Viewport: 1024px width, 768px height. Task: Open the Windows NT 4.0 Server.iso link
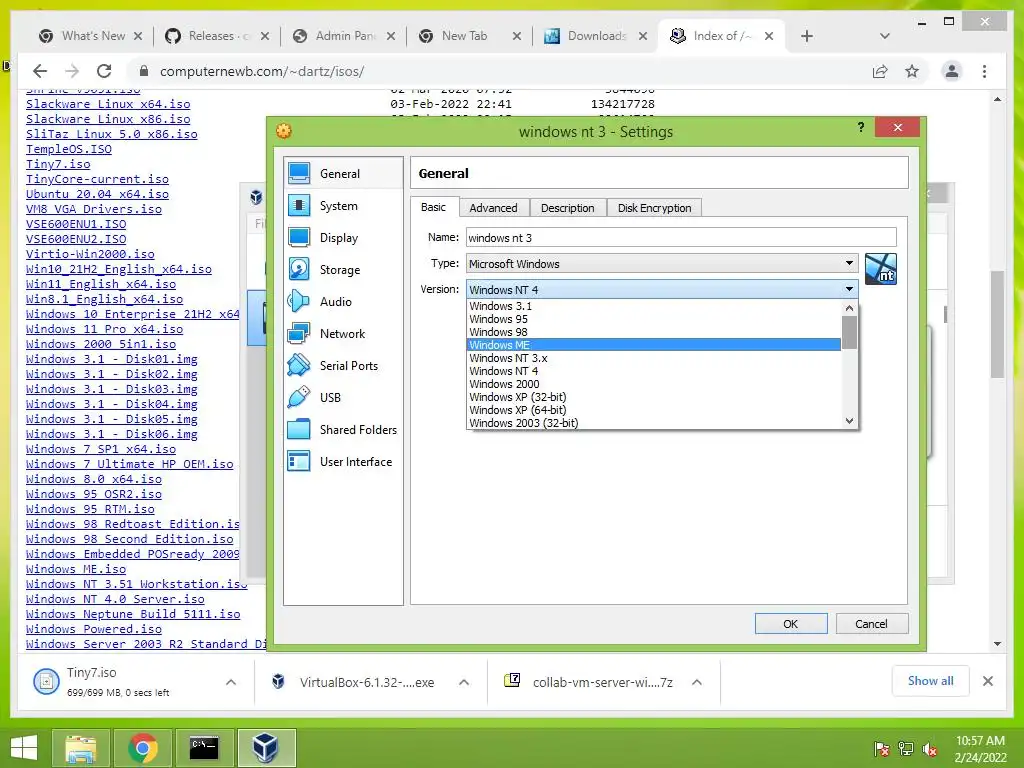[x=115, y=599]
